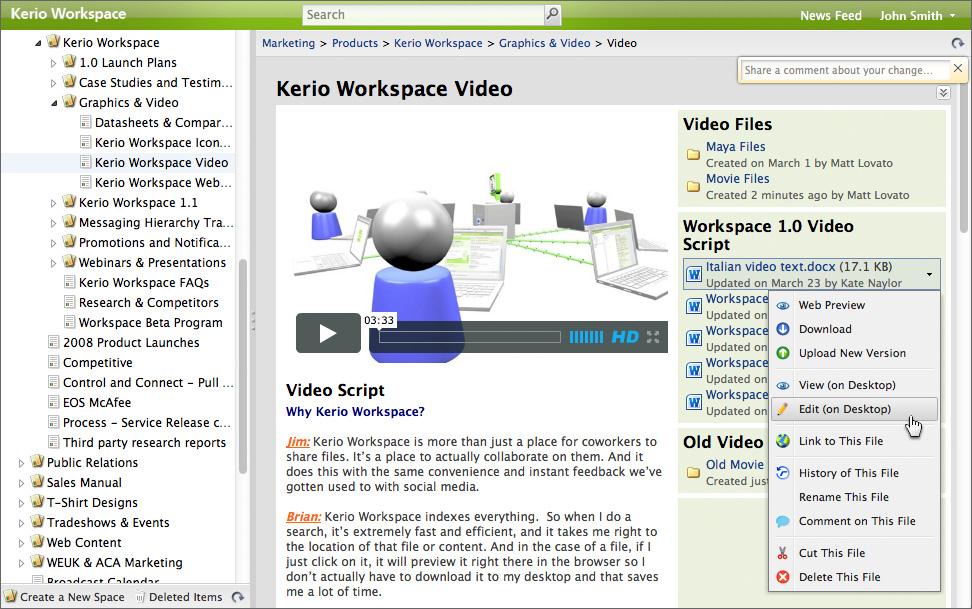Open the Competitive page
The width and height of the screenshot is (972, 609).
tap(98, 363)
